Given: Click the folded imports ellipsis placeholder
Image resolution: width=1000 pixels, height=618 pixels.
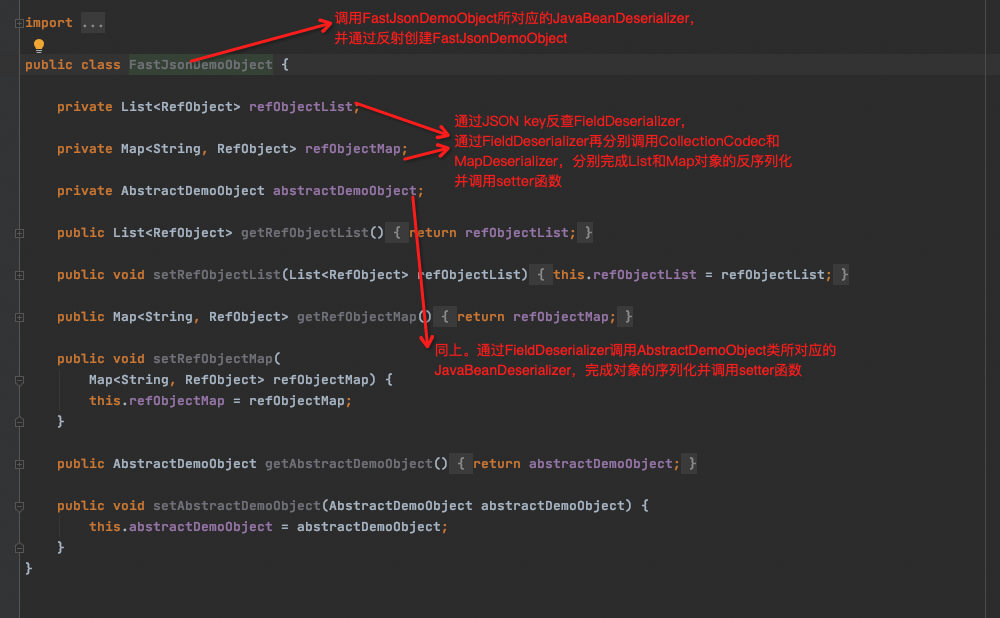Looking at the screenshot, I should pos(92,23).
